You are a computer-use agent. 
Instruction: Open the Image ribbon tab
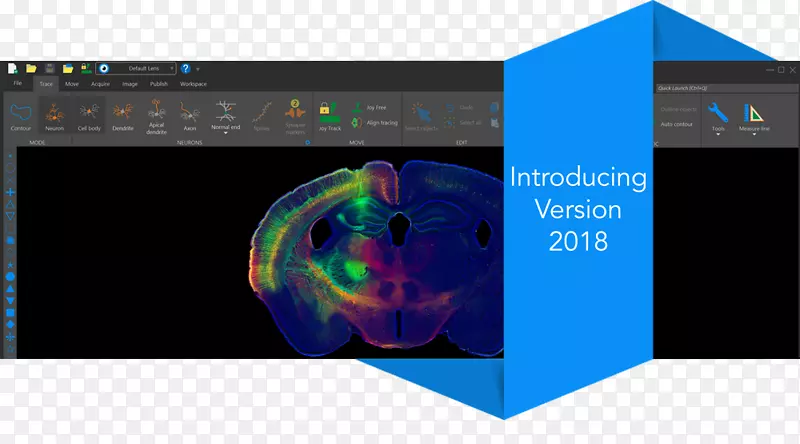point(130,84)
